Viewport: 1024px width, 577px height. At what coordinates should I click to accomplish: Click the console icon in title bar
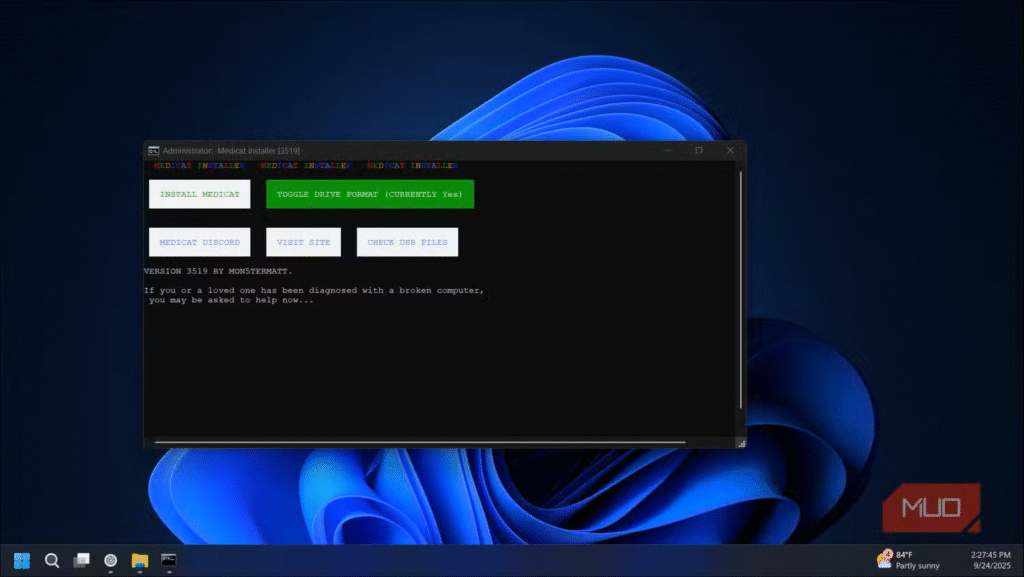click(153, 150)
